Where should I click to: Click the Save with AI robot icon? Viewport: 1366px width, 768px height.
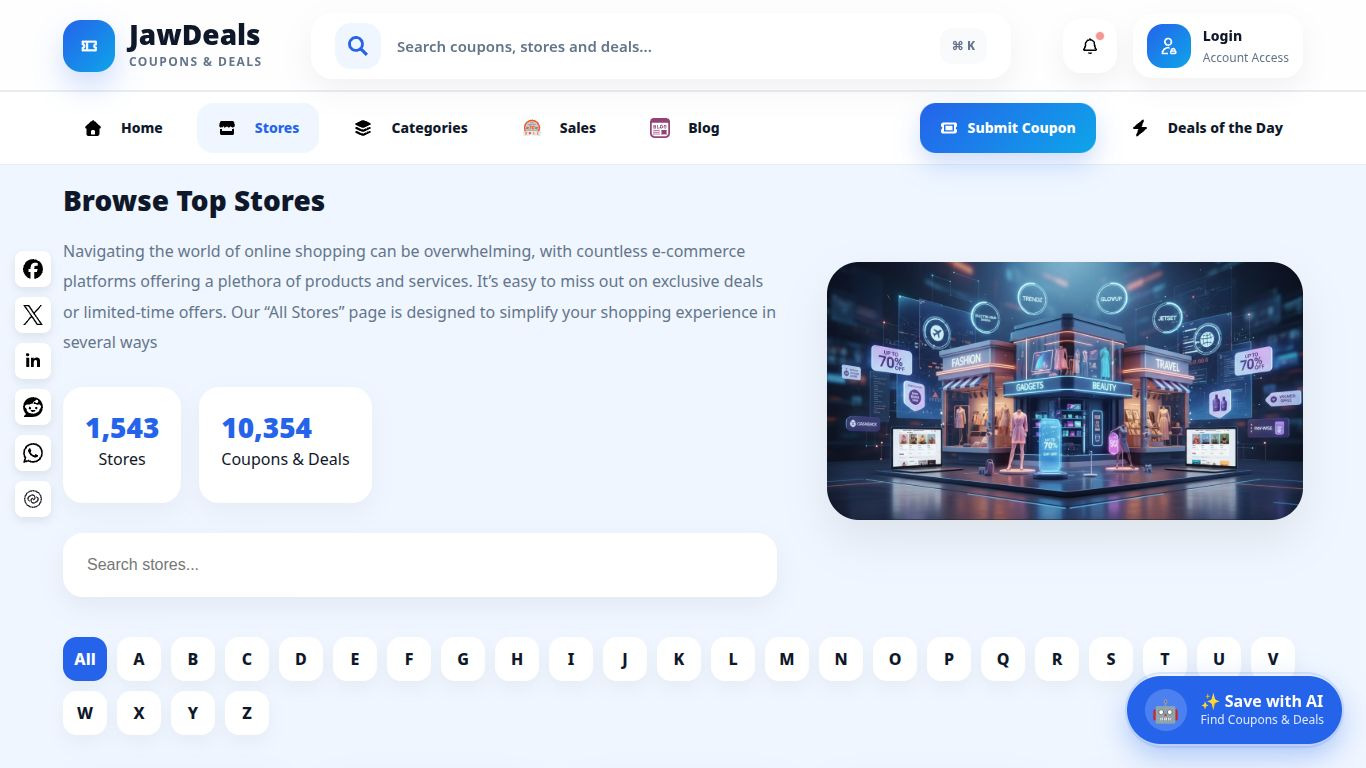click(x=1166, y=710)
